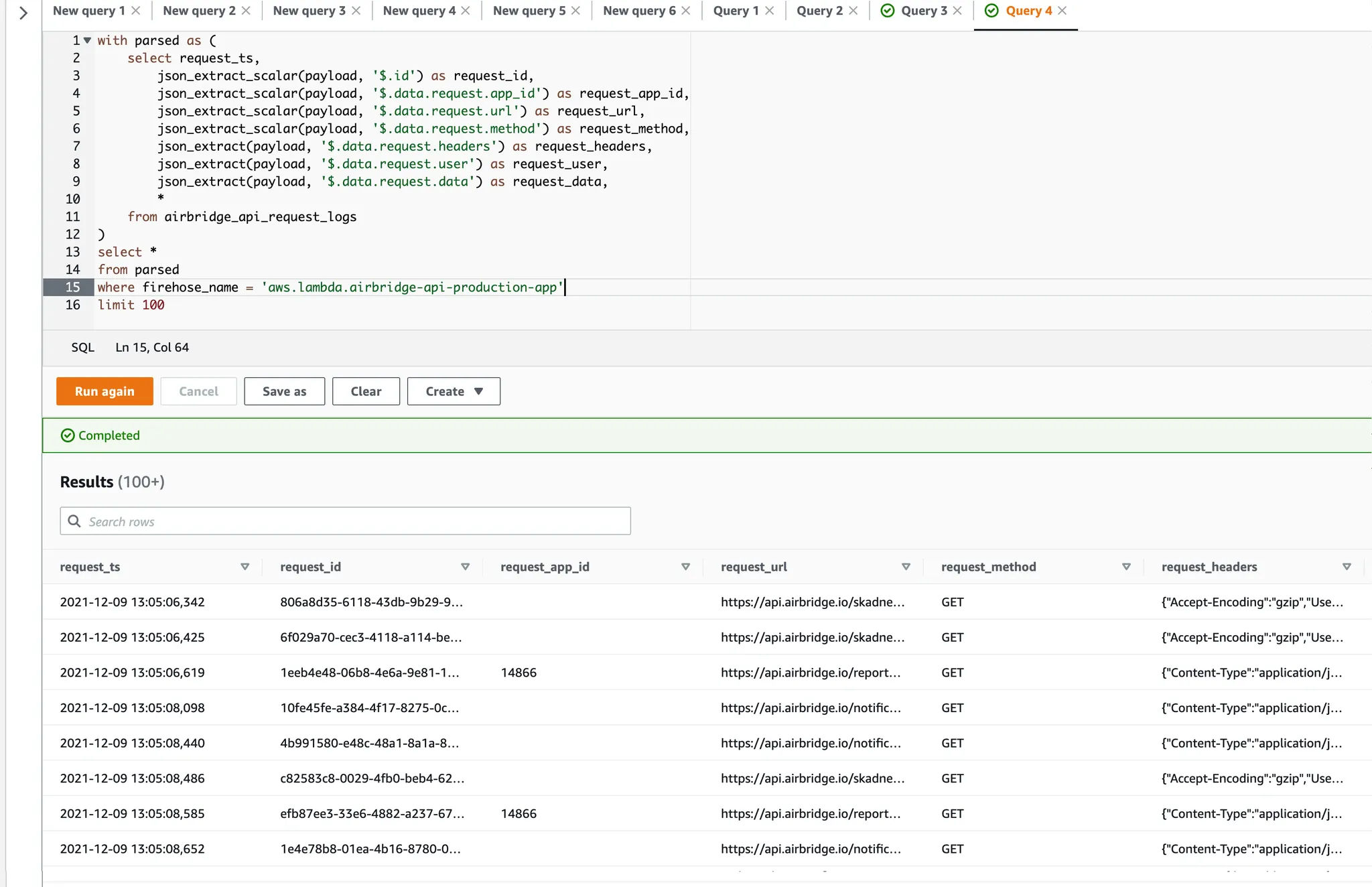Click the Run again button

(105, 391)
